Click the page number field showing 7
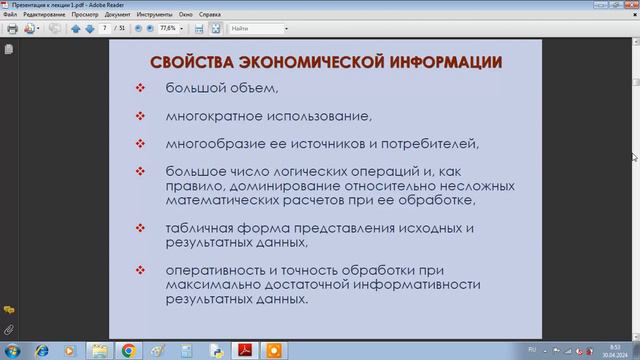640x360 pixels. tap(105, 28)
